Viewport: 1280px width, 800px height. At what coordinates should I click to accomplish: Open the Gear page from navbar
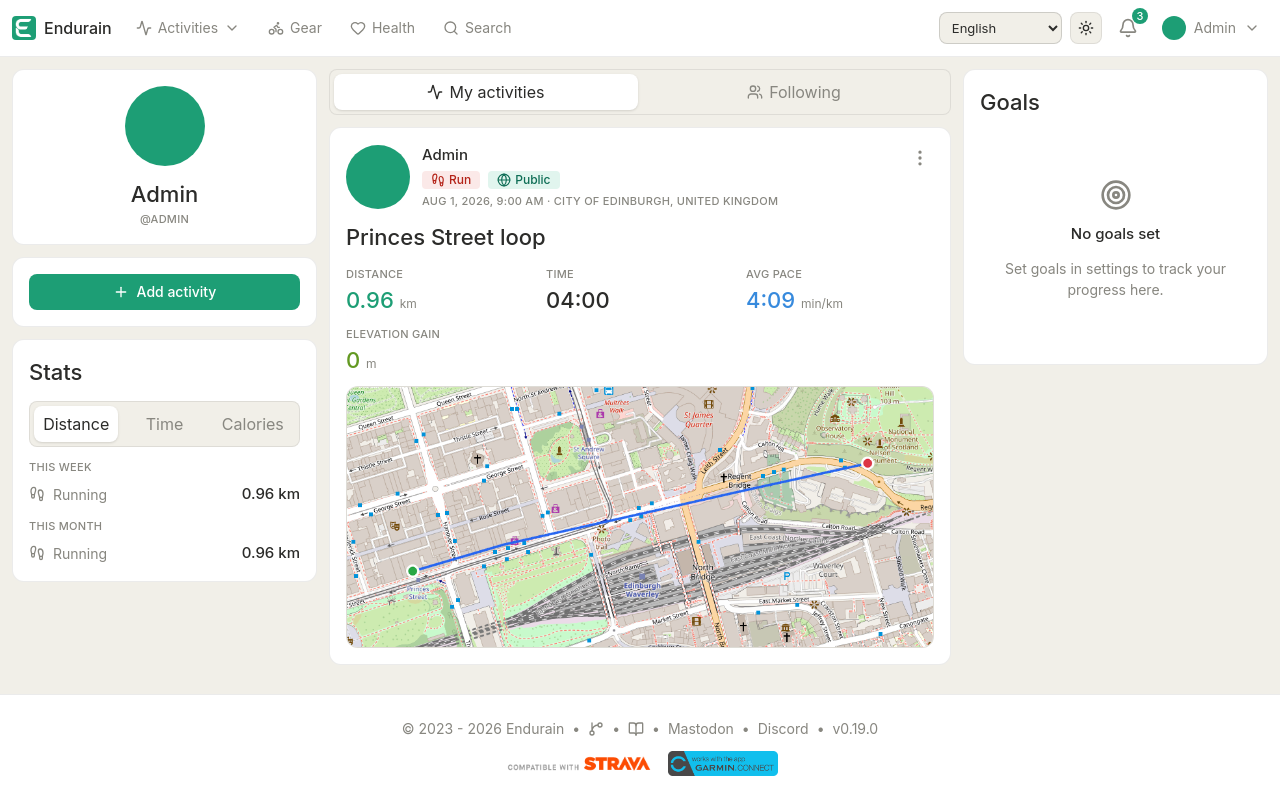coord(295,28)
